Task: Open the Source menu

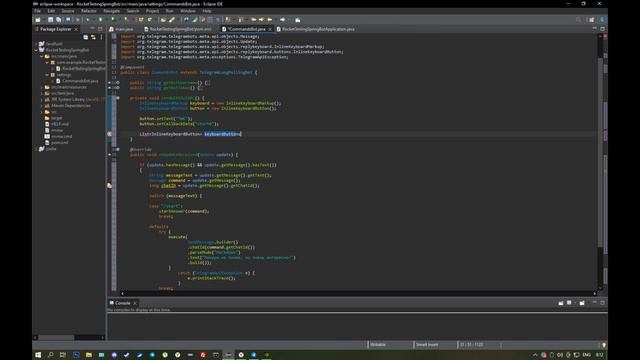Action: 68,11
